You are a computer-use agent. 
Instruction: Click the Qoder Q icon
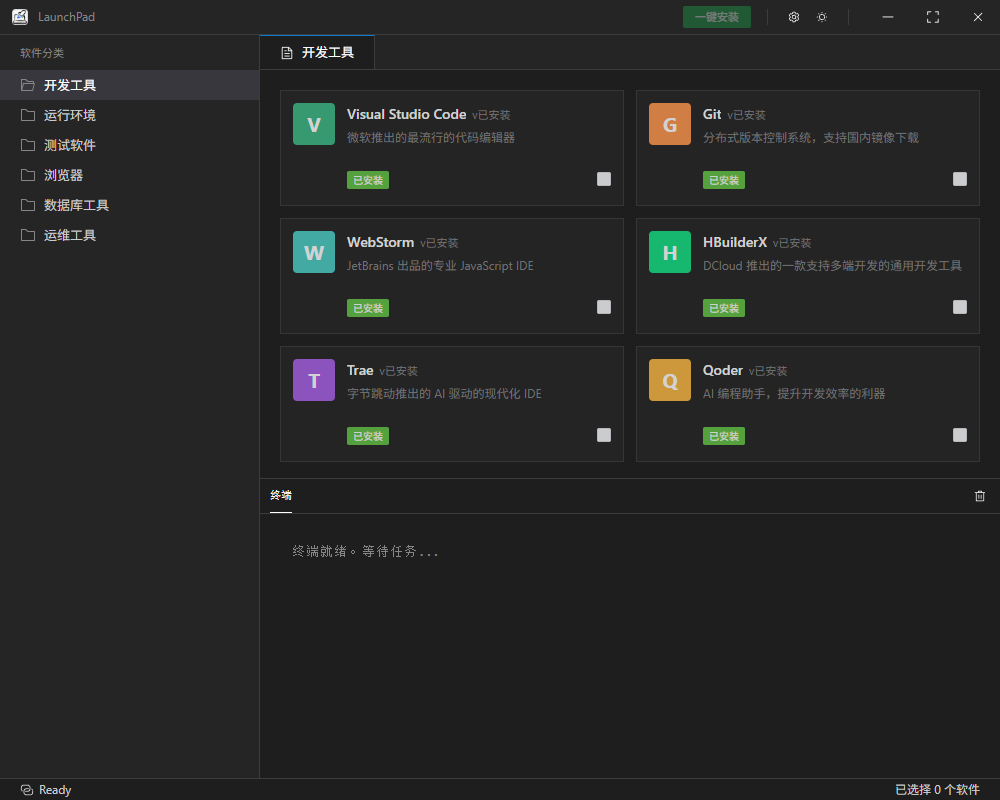[x=670, y=380]
